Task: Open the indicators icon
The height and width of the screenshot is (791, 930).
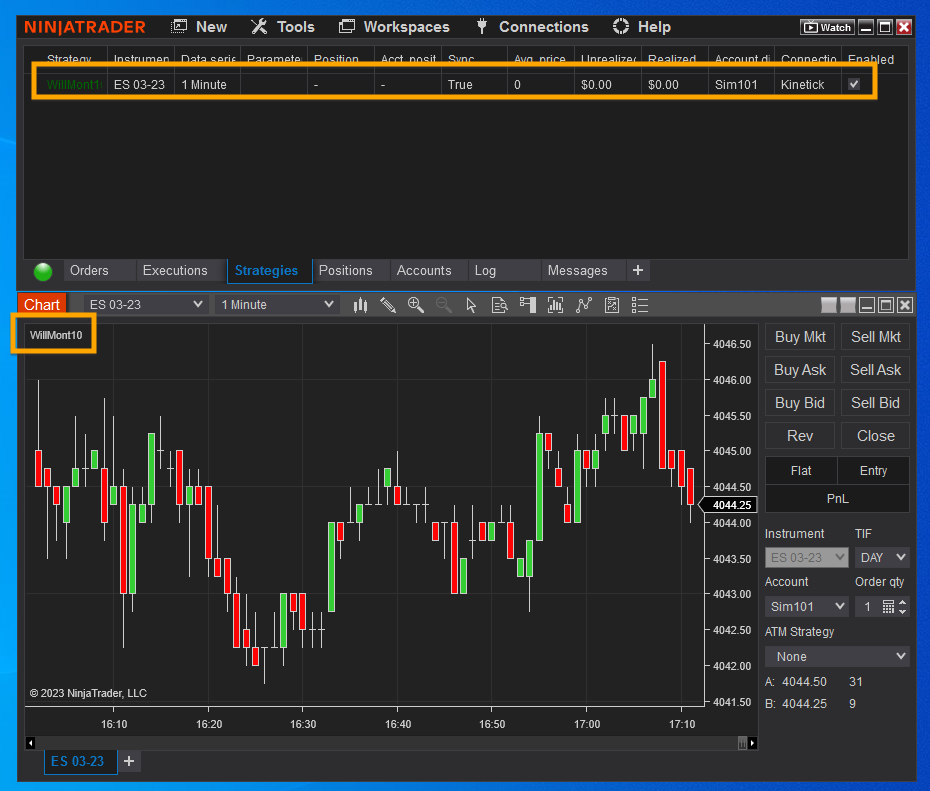Action: click(x=584, y=305)
